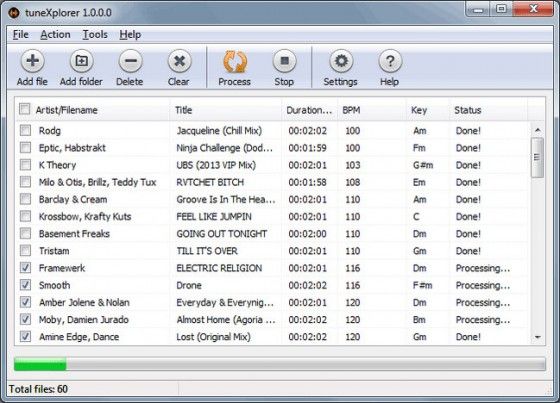This screenshot has width=560, height=403.
Task: Toggle the select-all checkbox in header
Action: click(25, 109)
